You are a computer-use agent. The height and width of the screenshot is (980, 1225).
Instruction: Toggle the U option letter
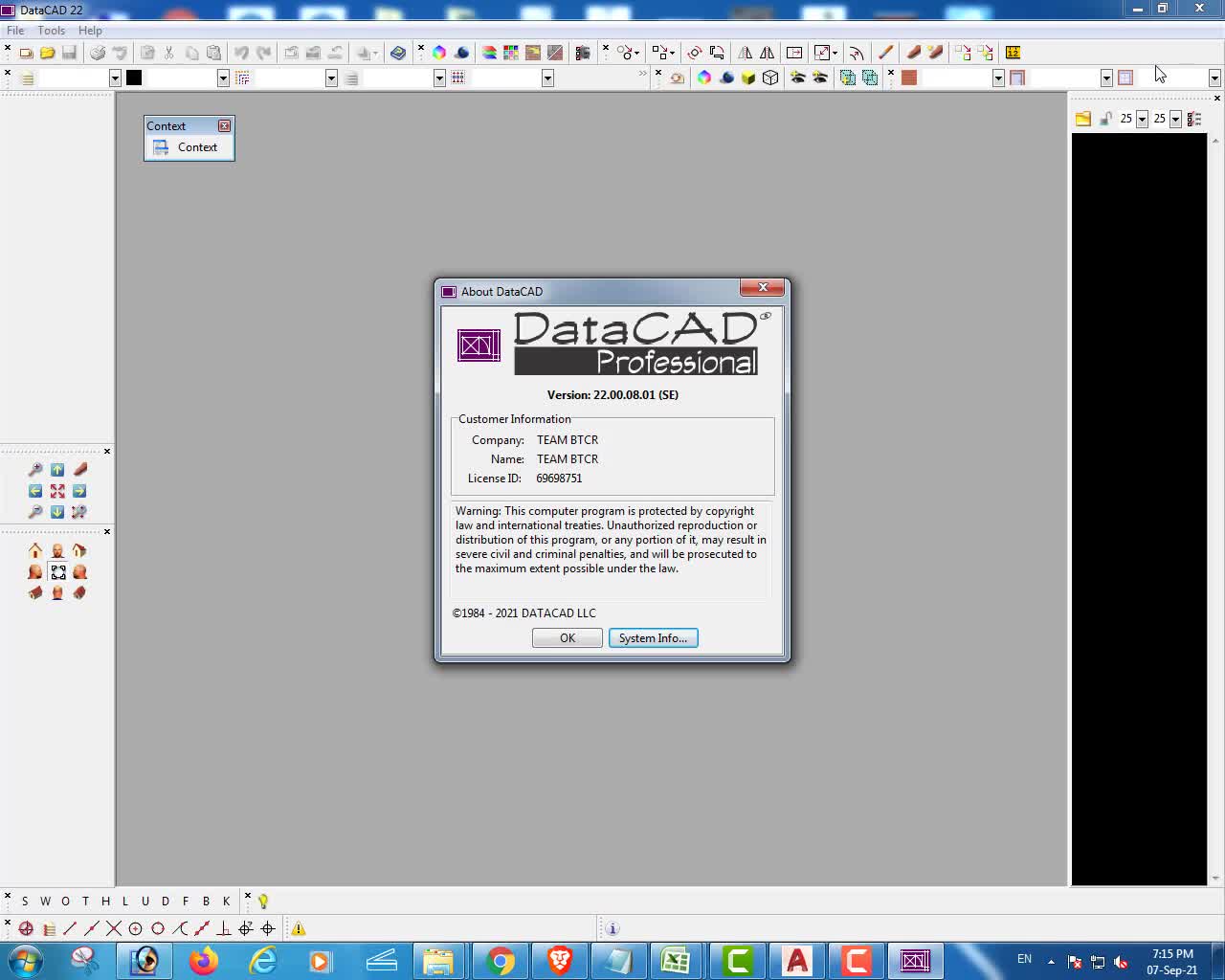[145, 901]
